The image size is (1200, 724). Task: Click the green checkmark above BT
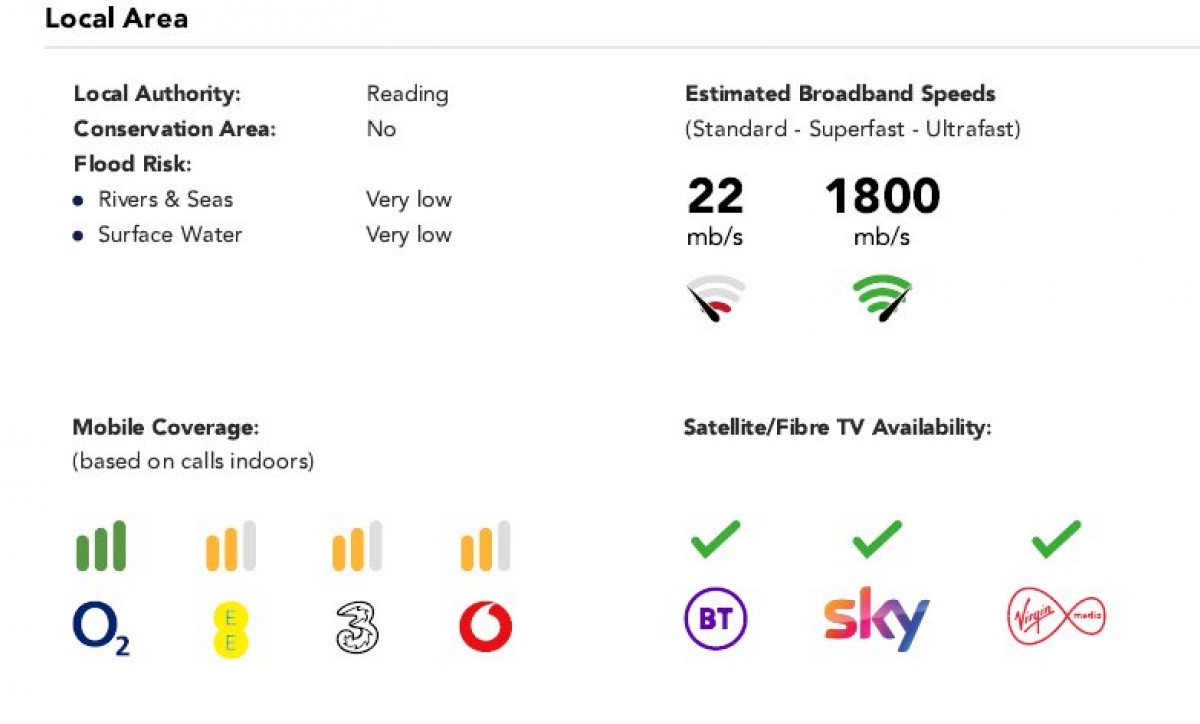click(x=715, y=539)
